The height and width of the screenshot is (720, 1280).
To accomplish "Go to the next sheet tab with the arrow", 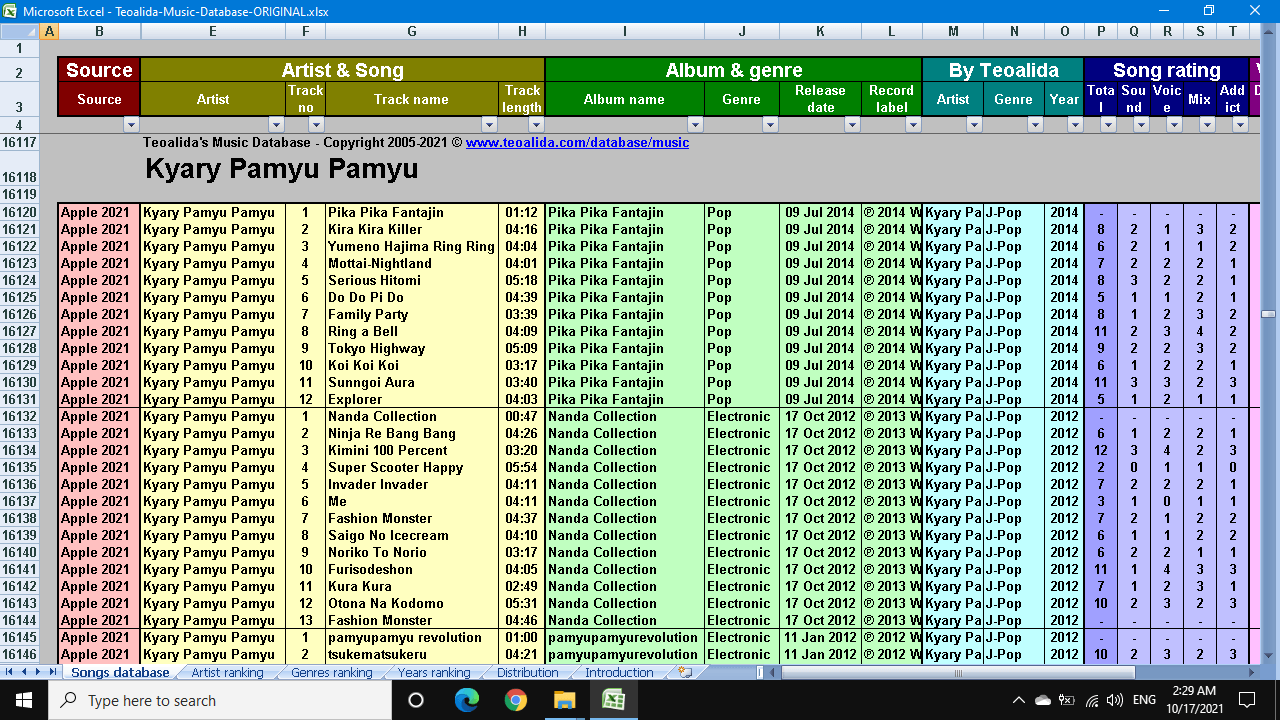I will click(38, 672).
